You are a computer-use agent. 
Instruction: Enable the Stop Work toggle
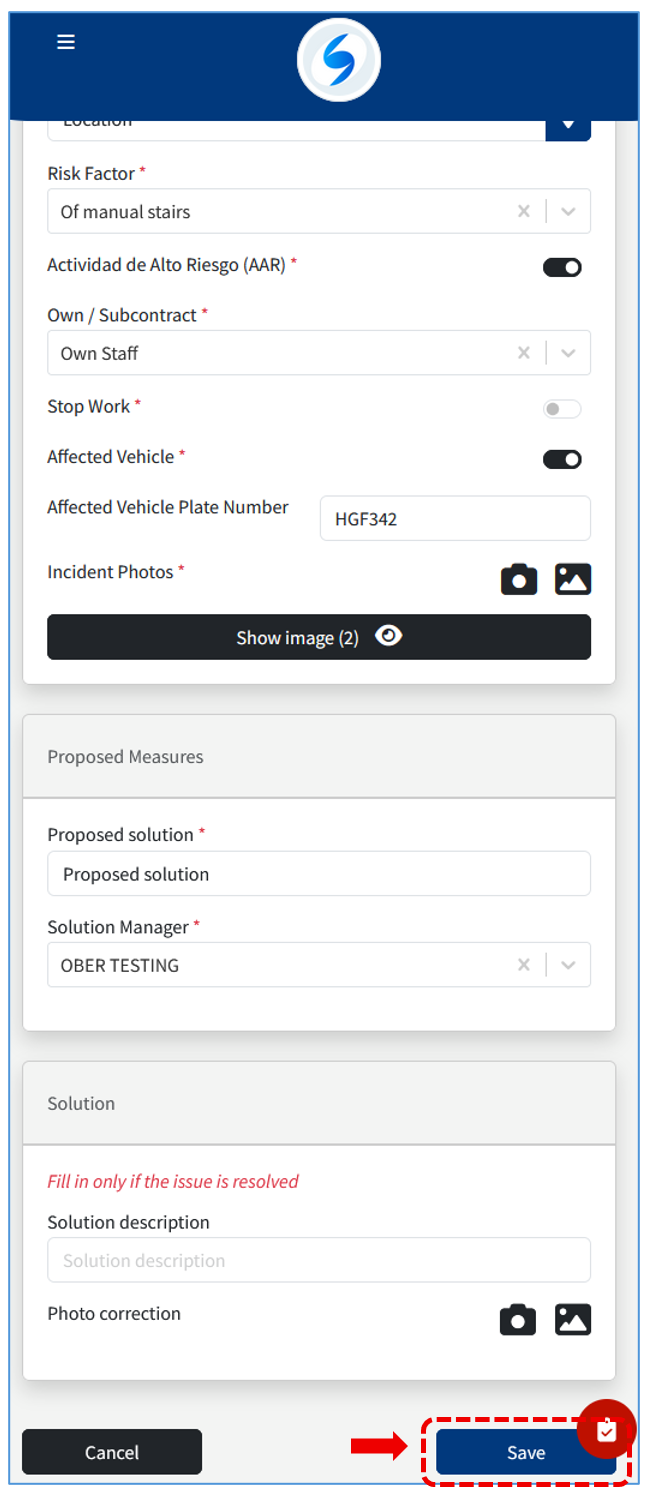coord(562,409)
